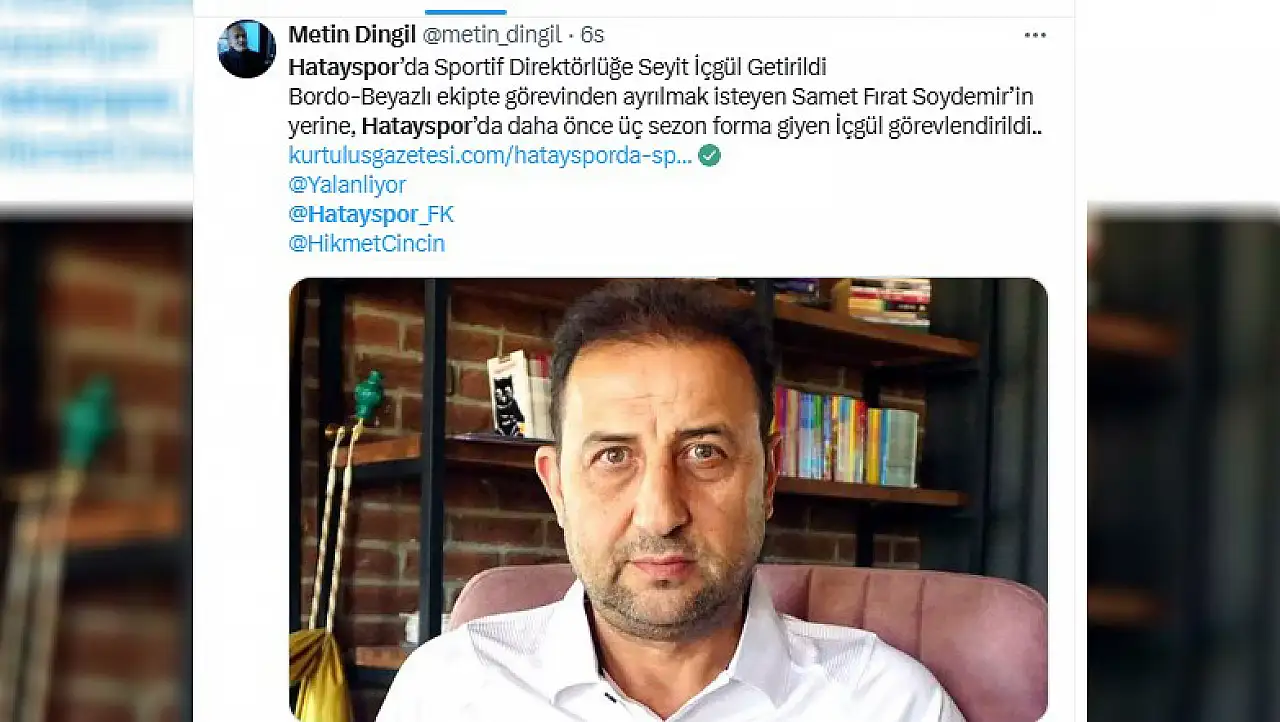This screenshot has height=722, width=1280.
Task: Open the @Yalanliyor mention
Action: point(347,184)
